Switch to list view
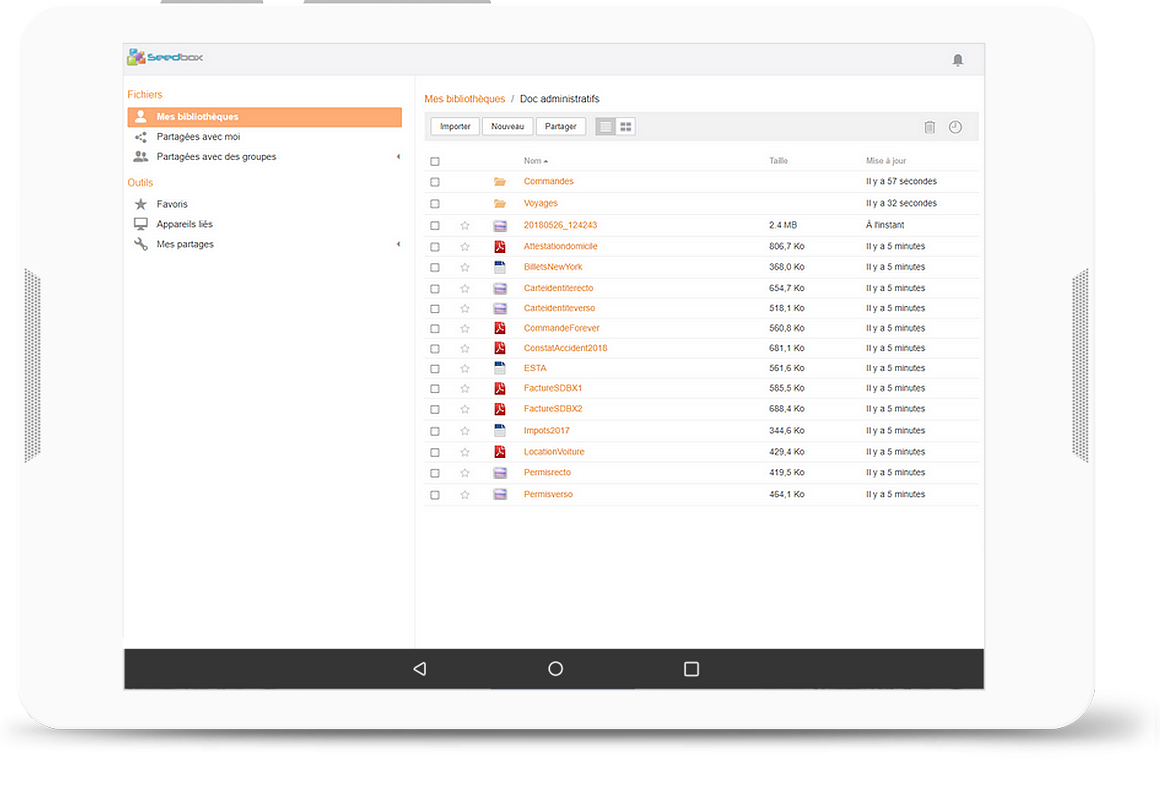This screenshot has width=1160, height=785. click(x=605, y=127)
